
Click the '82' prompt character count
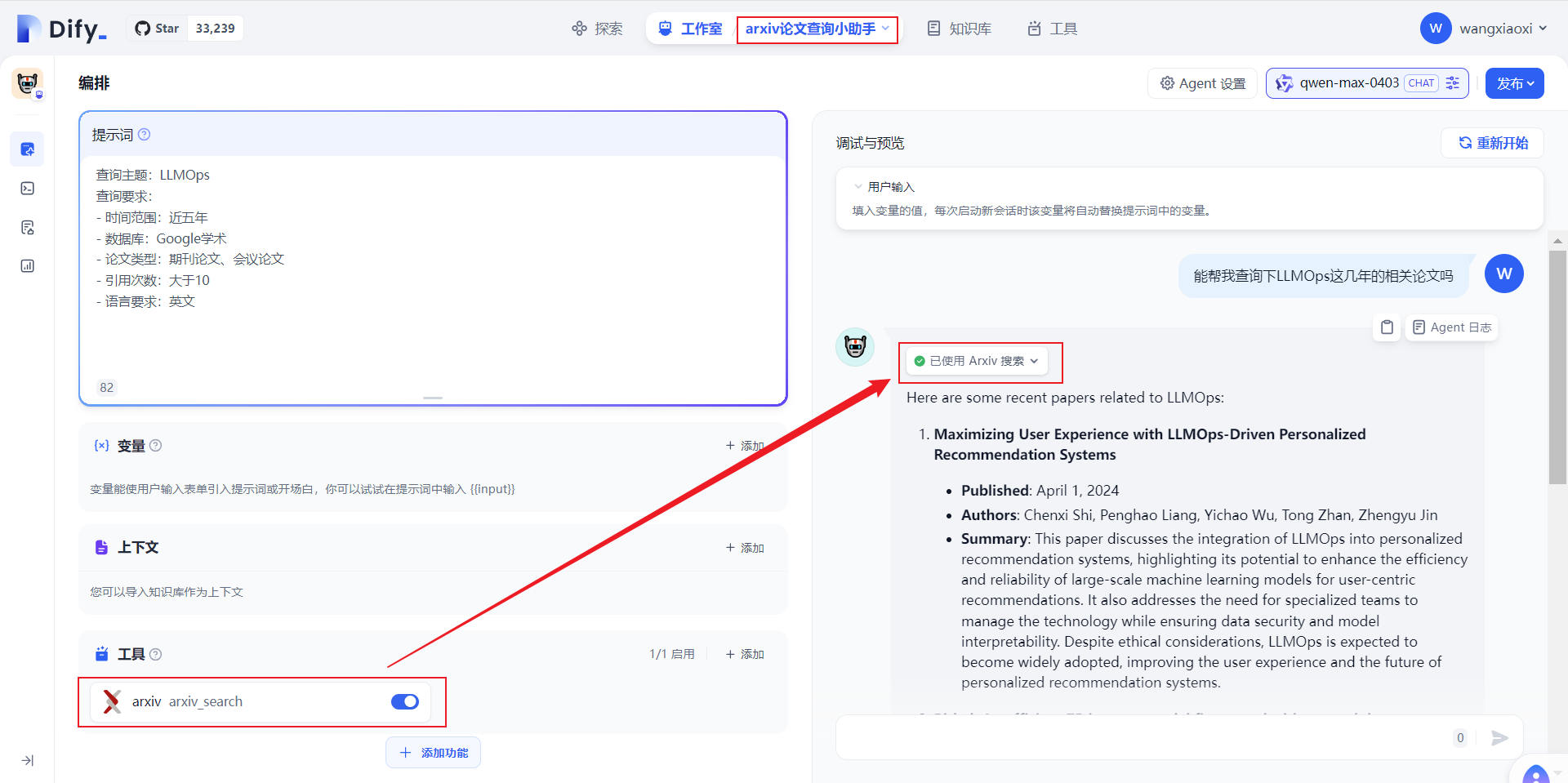pyautogui.click(x=107, y=388)
